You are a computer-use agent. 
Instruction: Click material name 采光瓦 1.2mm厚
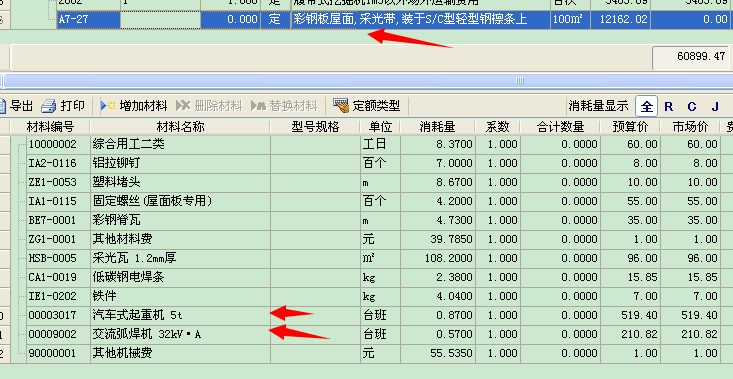pyautogui.click(x=135, y=258)
